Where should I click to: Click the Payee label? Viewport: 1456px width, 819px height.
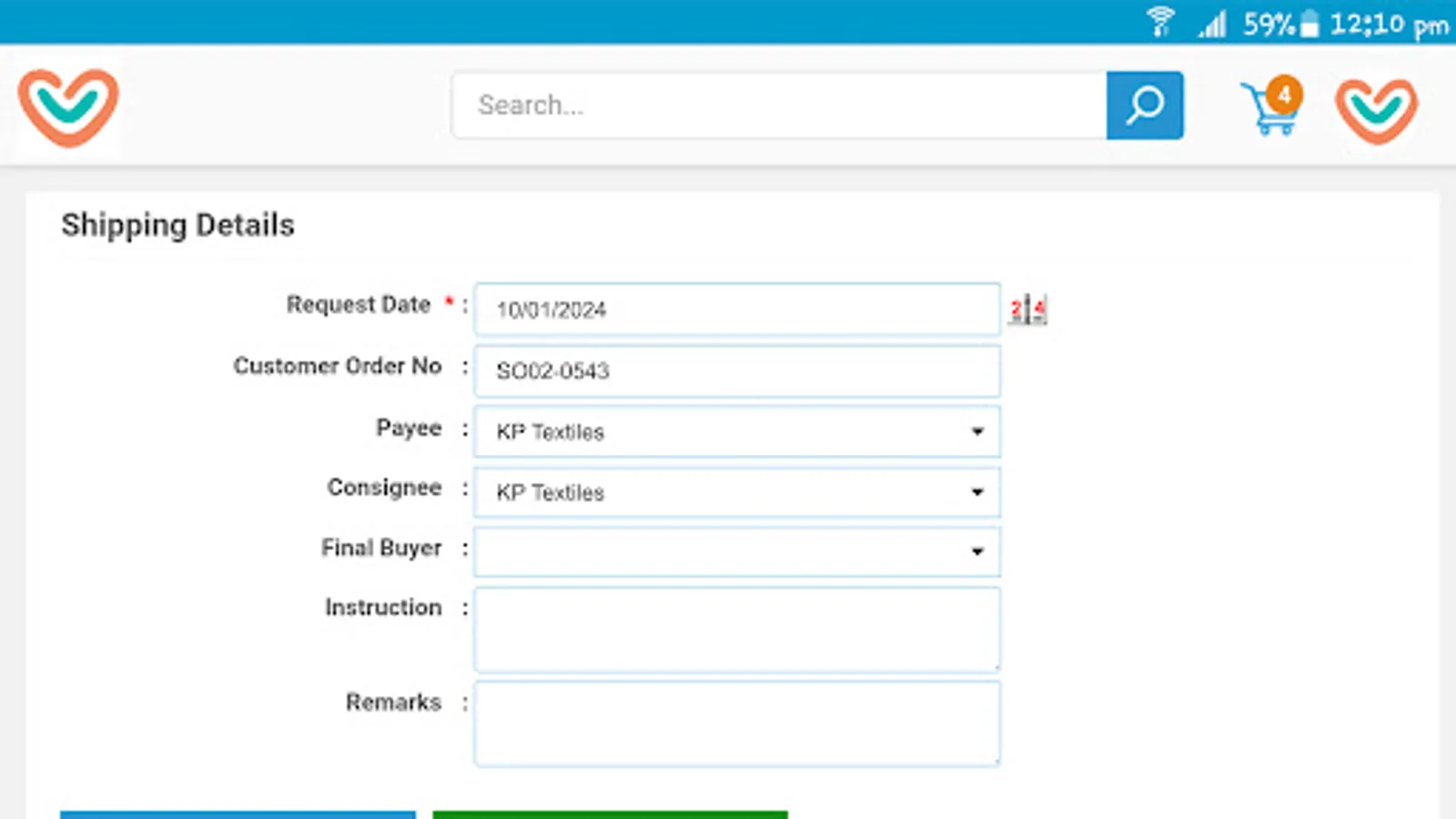coord(409,429)
